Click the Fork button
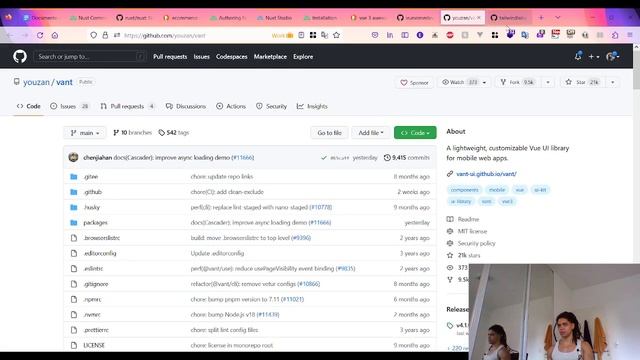This screenshot has height=360, width=640. coord(519,82)
